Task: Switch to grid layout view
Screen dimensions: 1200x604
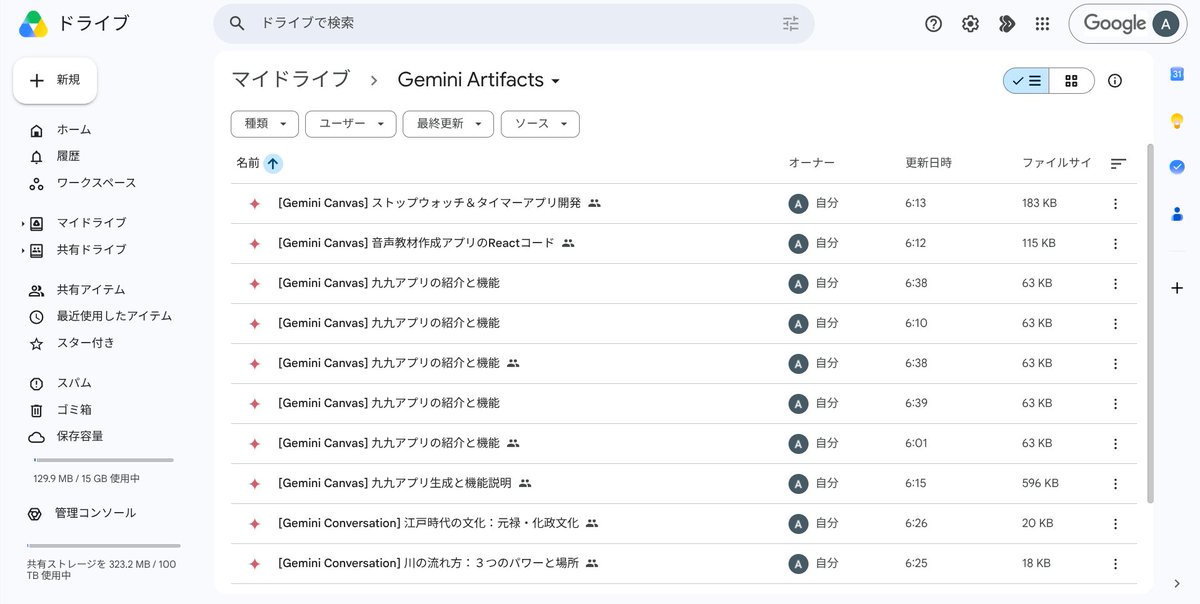Action: click(x=1072, y=81)
